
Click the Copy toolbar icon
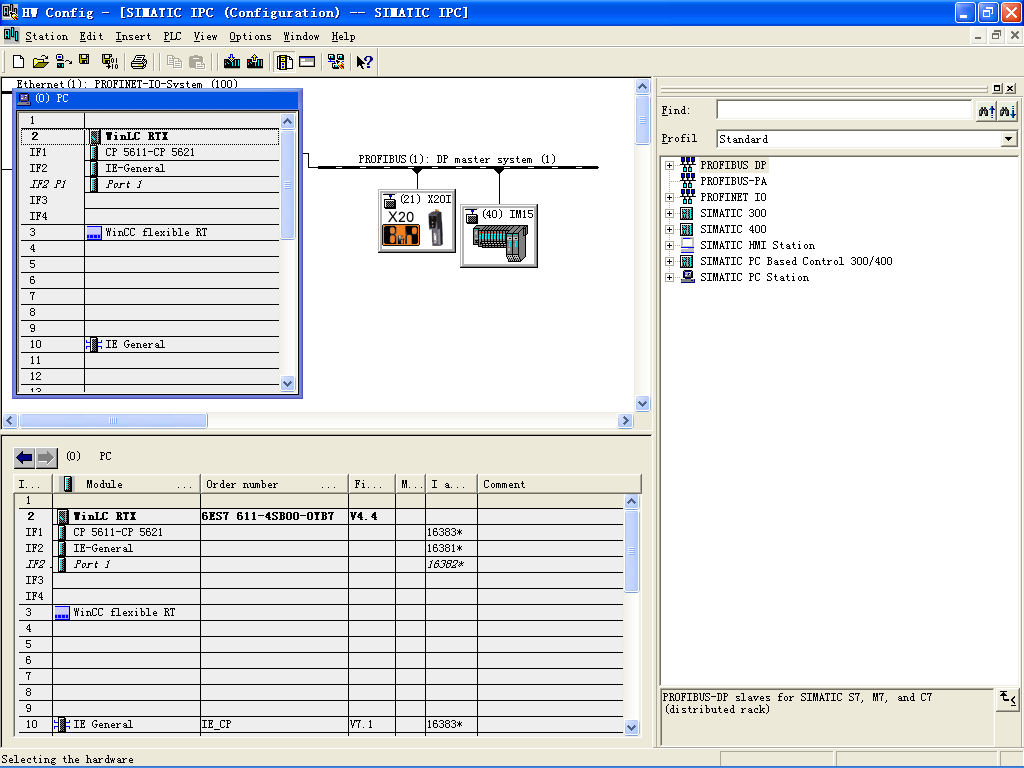(174, 62)
